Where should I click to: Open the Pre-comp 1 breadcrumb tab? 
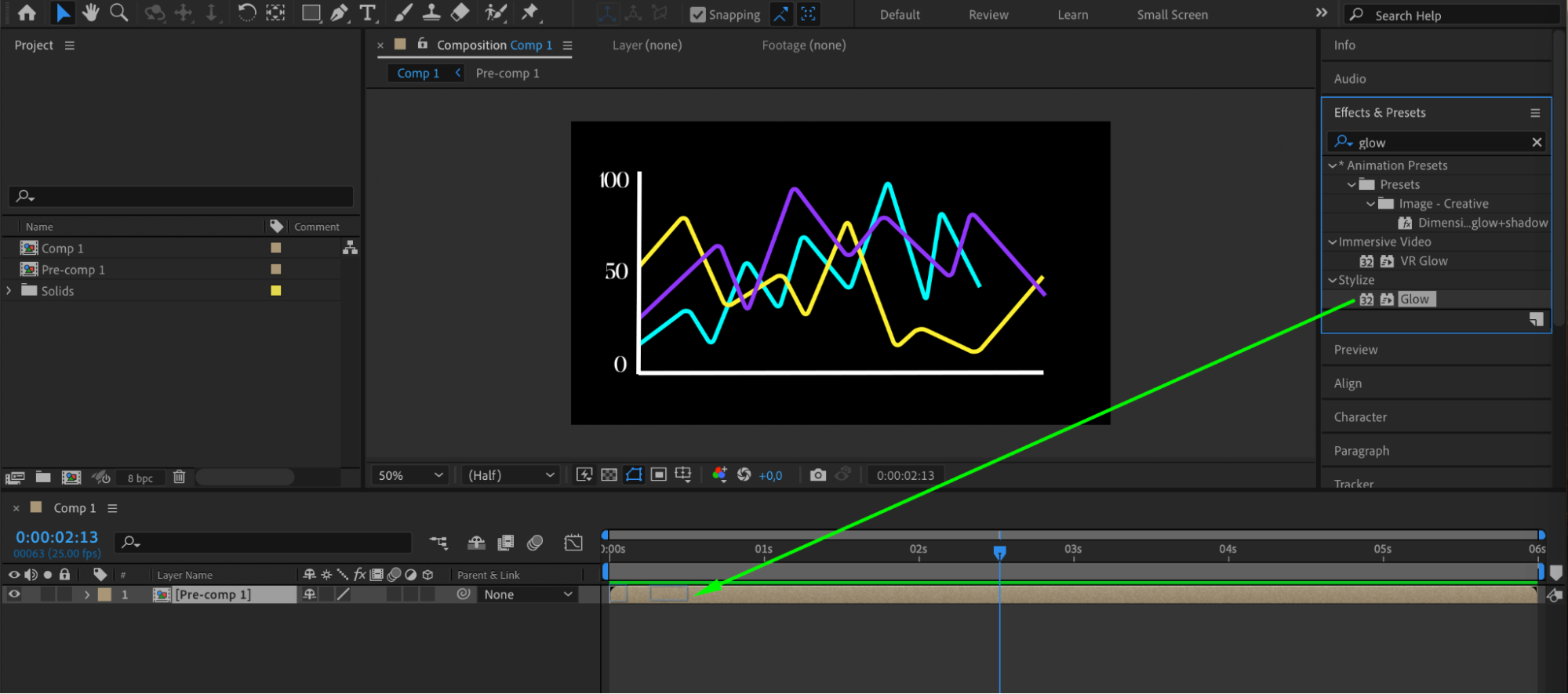[507, 73]
